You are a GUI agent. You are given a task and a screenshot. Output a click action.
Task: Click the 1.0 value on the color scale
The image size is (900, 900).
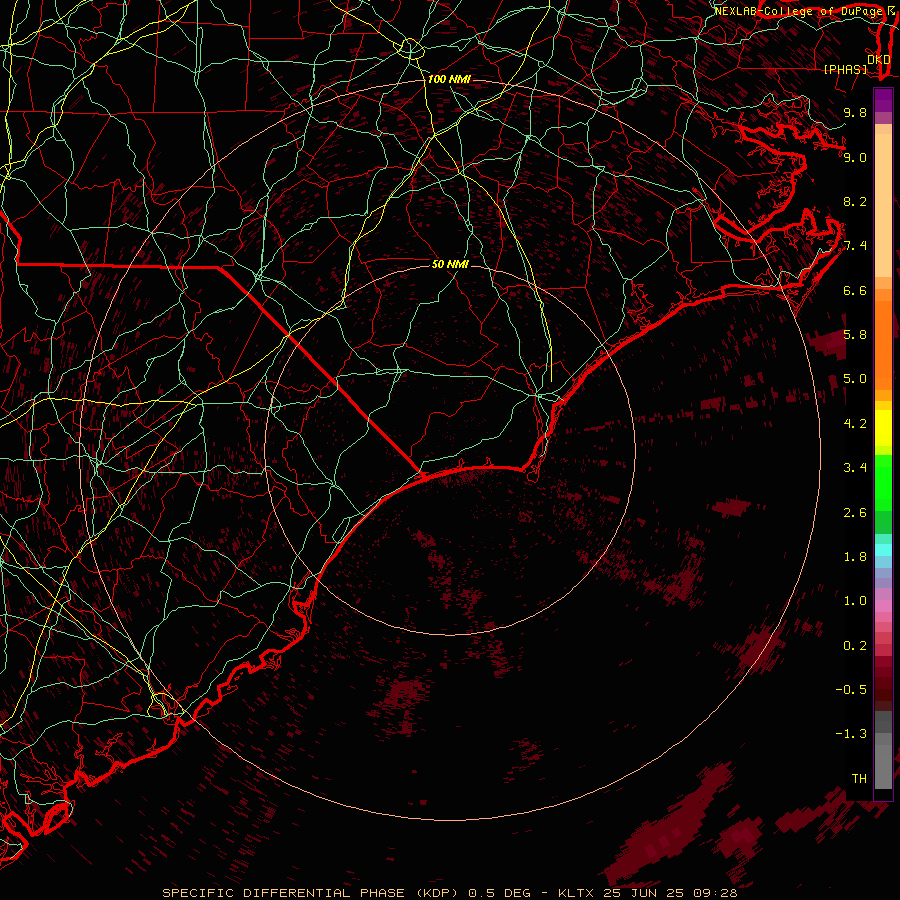pyautogui.click(x=855, y=601)
